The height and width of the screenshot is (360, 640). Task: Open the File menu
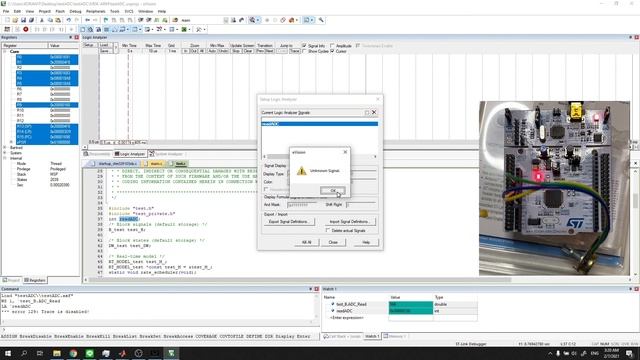pyautogui.click(x=6, y=11)
